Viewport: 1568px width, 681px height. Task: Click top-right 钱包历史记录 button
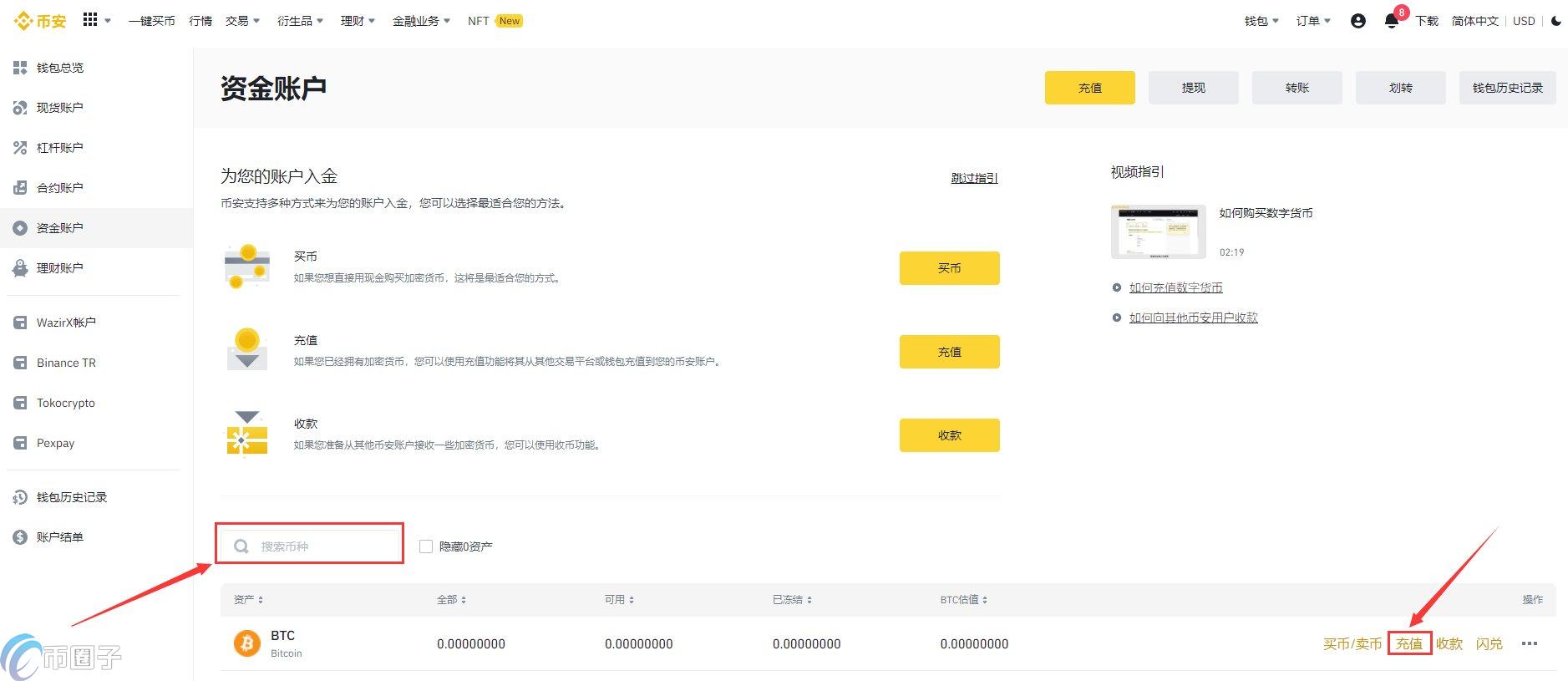(x=1508, y=88)
